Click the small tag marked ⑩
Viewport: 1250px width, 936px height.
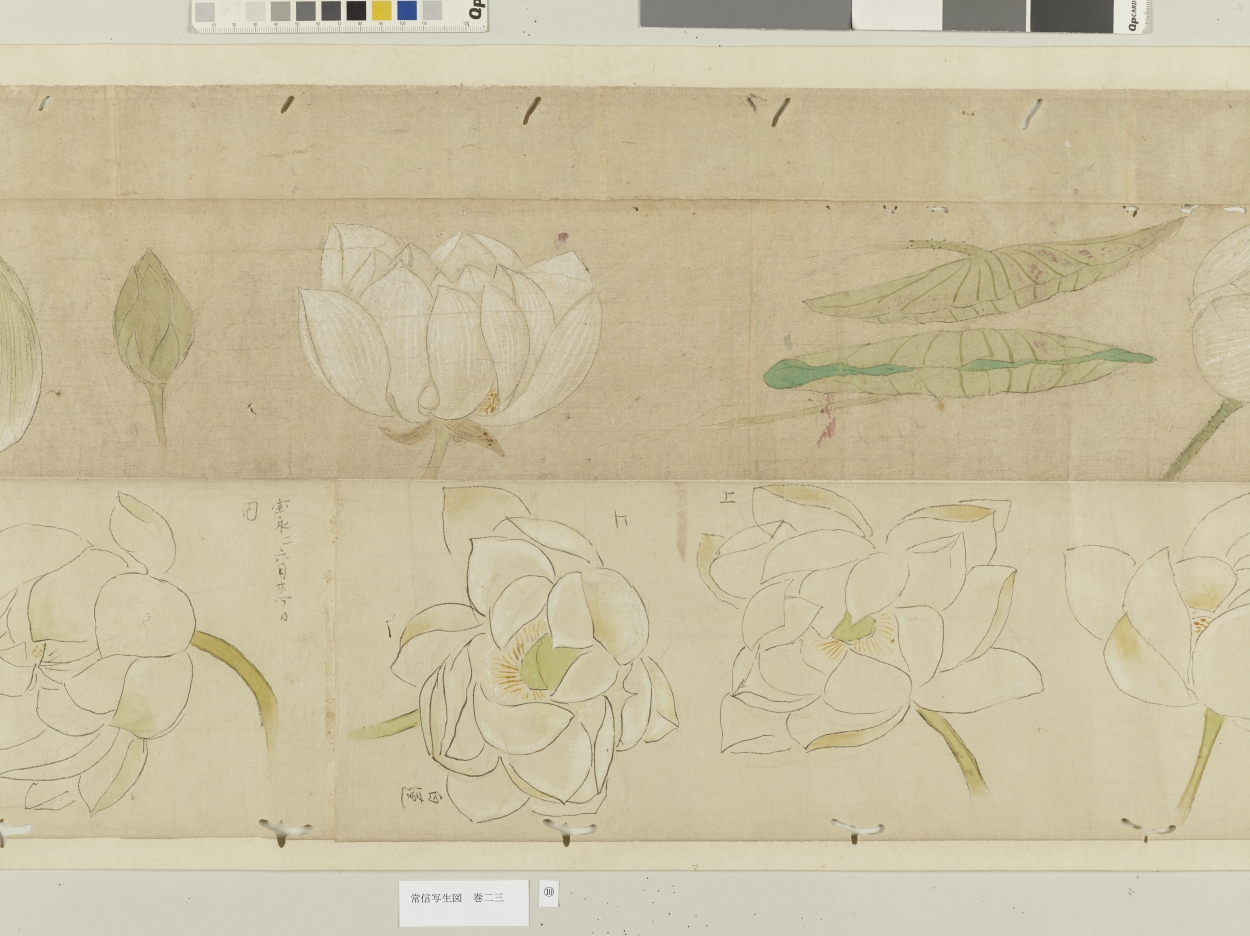[x=548, y=893]
